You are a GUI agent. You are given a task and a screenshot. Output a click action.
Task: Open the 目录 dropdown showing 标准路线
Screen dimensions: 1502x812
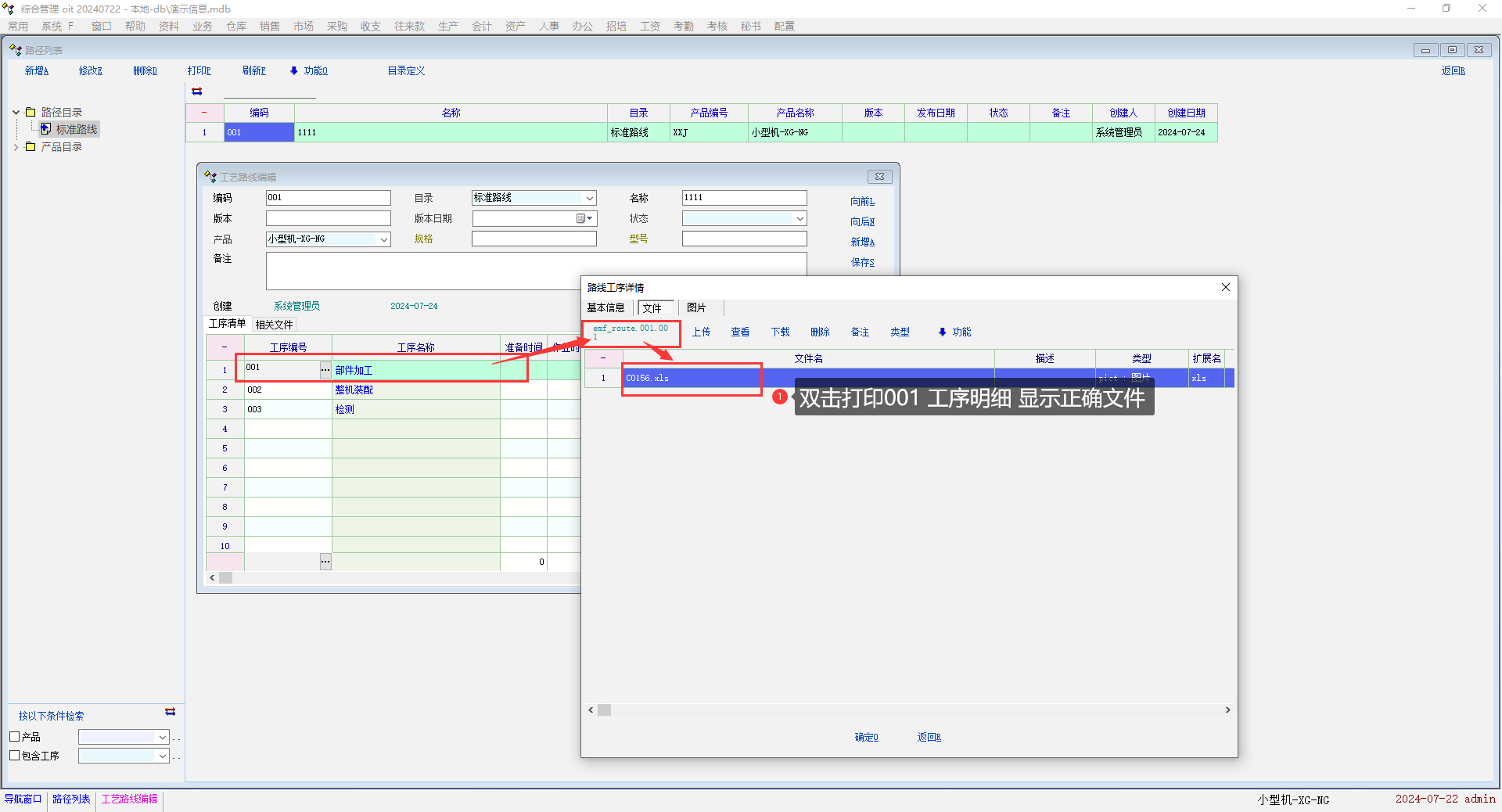point(589,199)
